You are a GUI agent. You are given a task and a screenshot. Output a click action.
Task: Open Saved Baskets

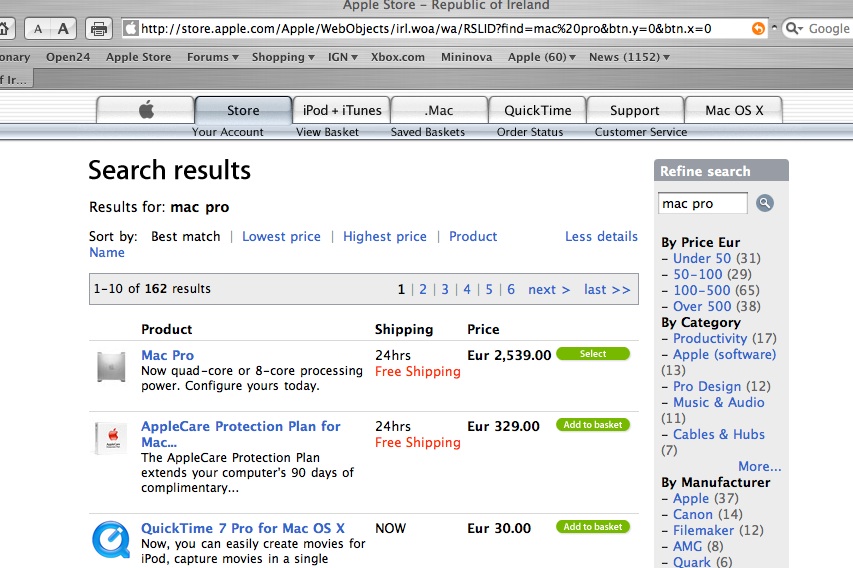point(428,132)
